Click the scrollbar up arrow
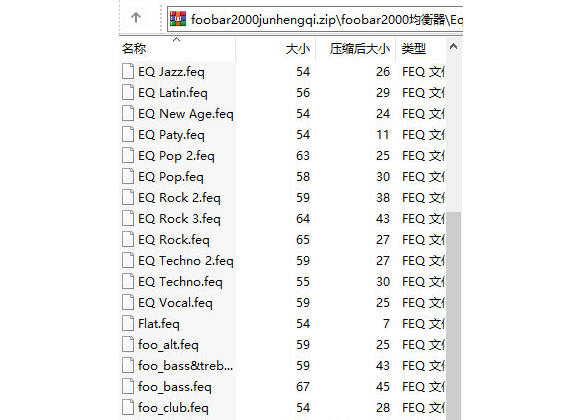 [x=453, y=47]
